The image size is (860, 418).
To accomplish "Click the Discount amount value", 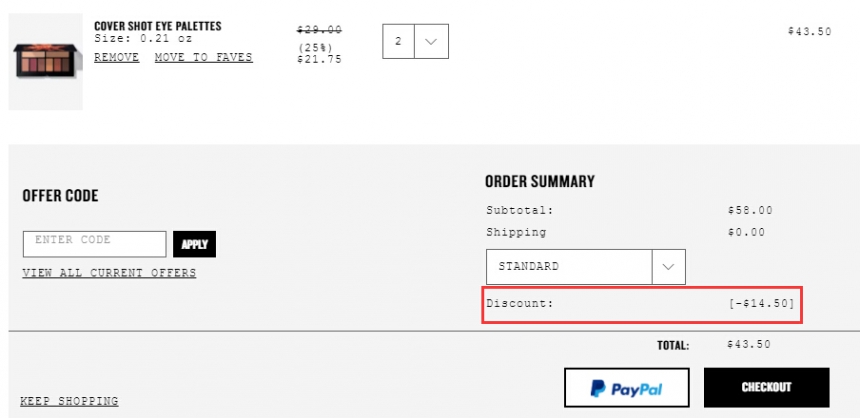I will click(761, 303).
